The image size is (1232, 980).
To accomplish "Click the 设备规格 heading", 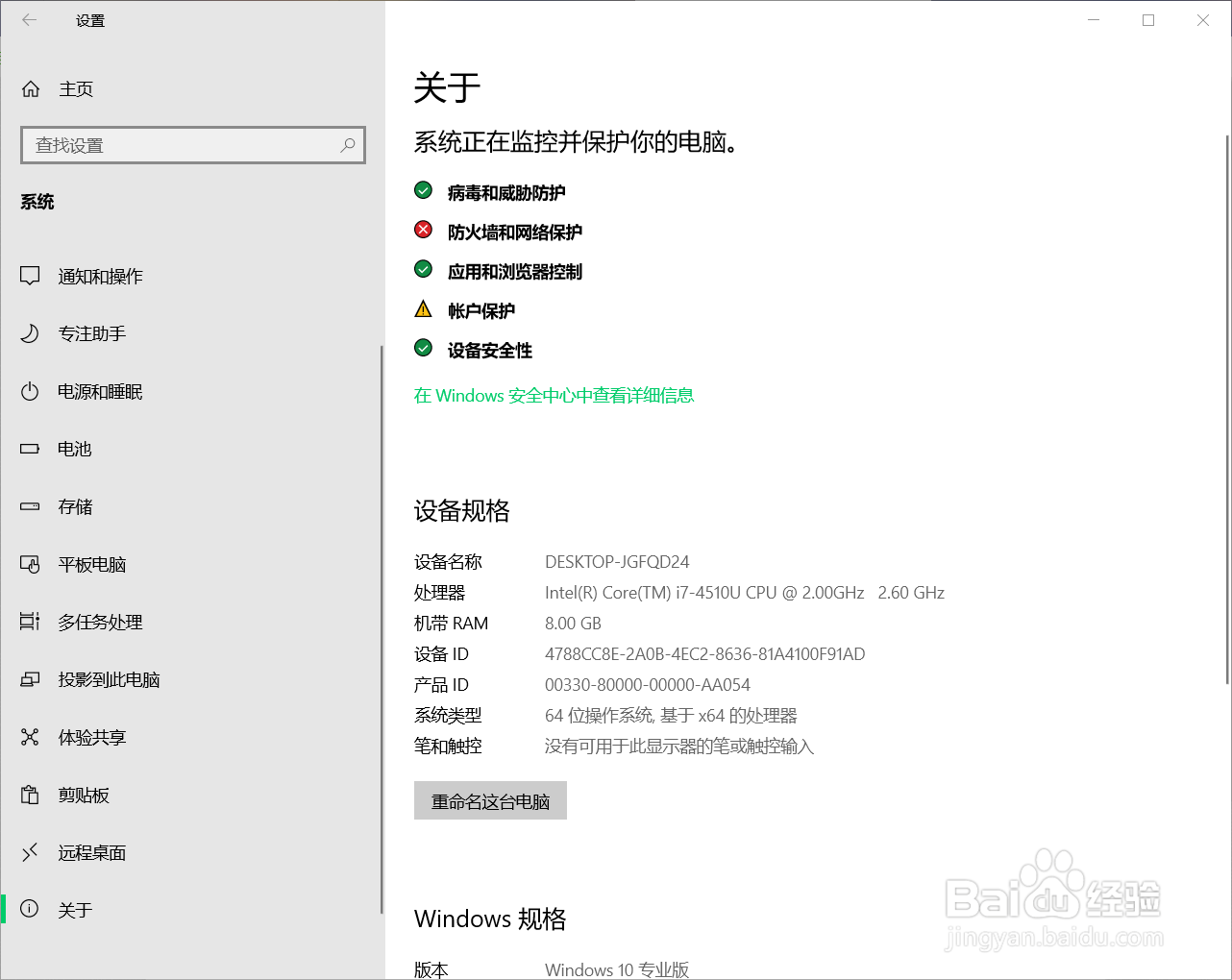I will pos(461,510).
